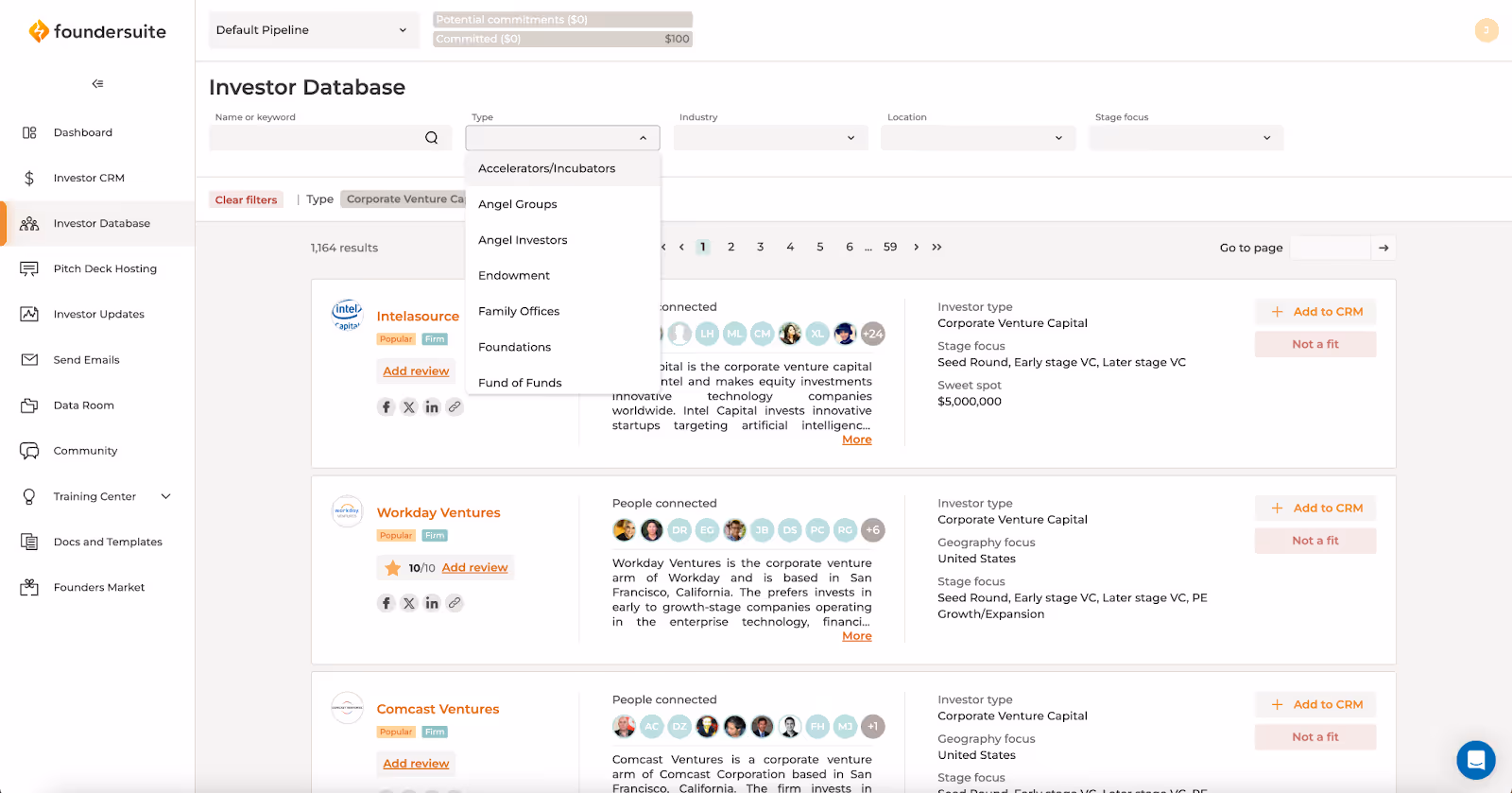
Task: Click the Docs and Templates icon
Action: tap(29, 542)
